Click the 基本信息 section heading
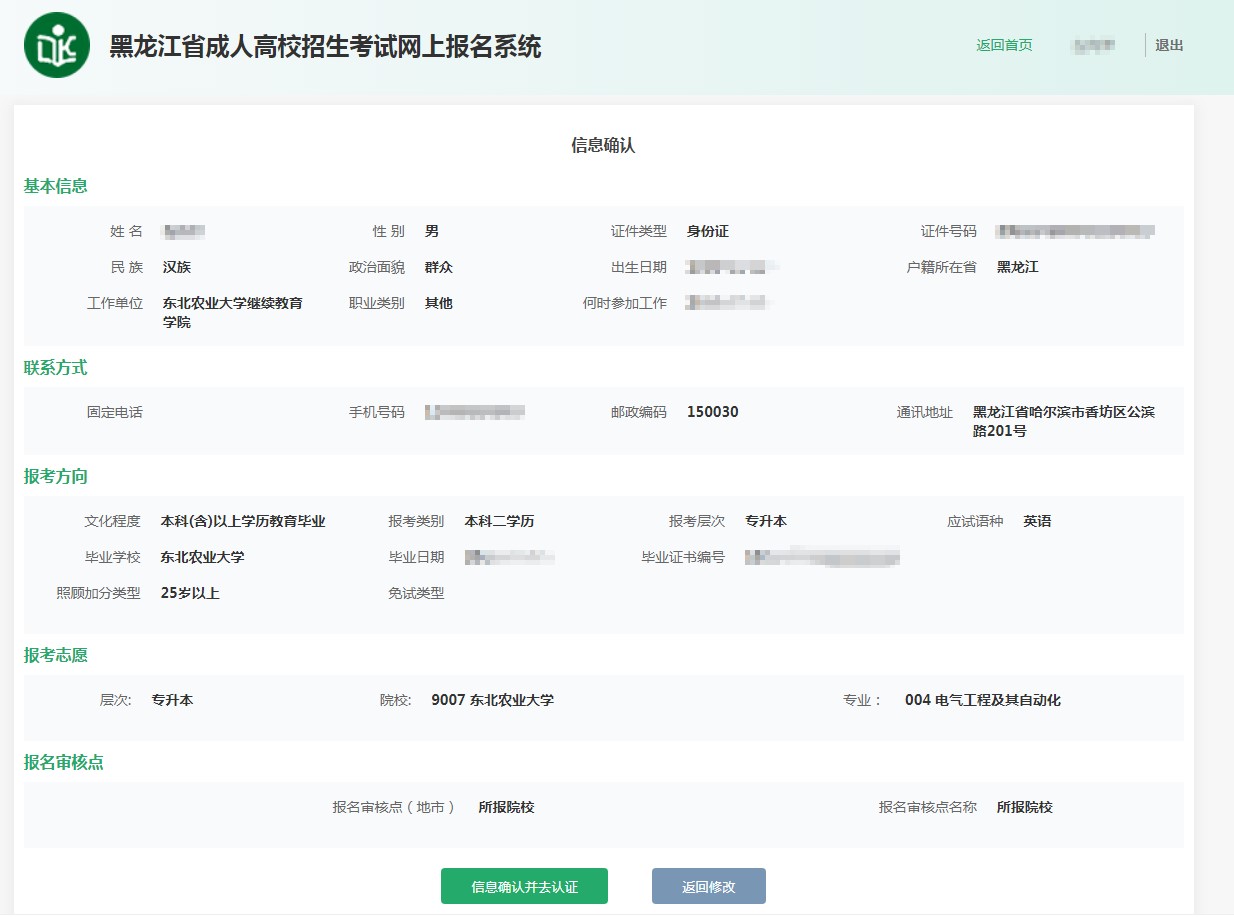The width and height of the screenshot is (1234, 917). [56, 186]
